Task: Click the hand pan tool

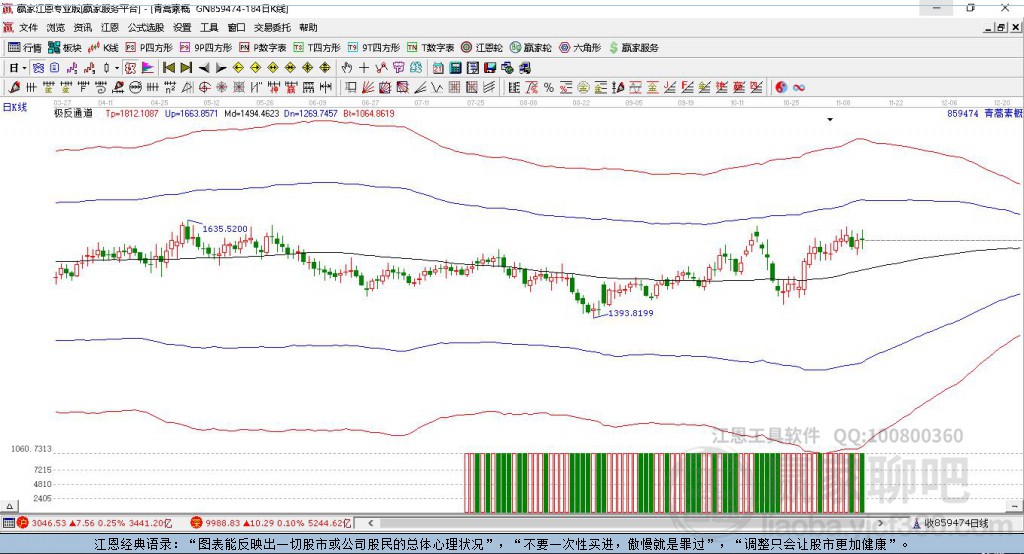Action: click(x=346, y=68)
